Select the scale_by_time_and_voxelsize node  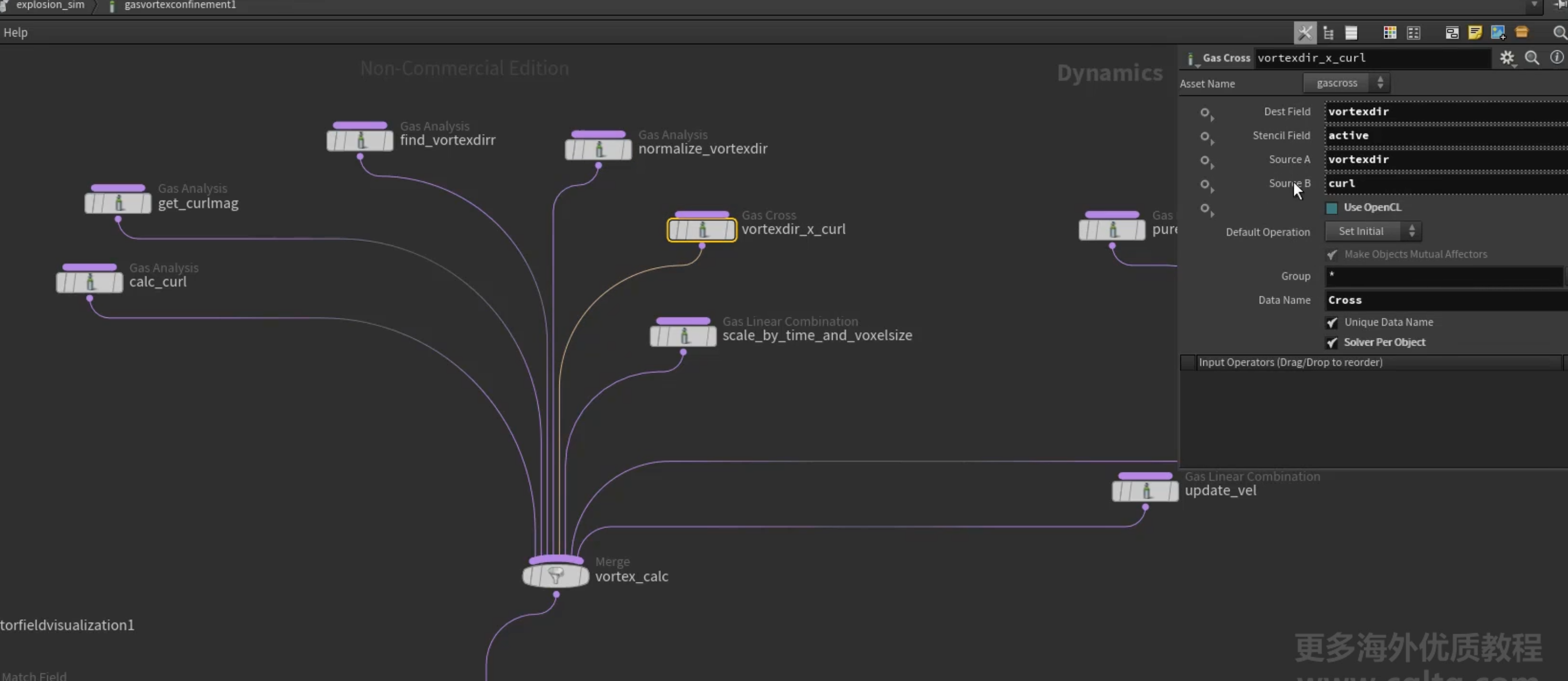tap(683, 335)
